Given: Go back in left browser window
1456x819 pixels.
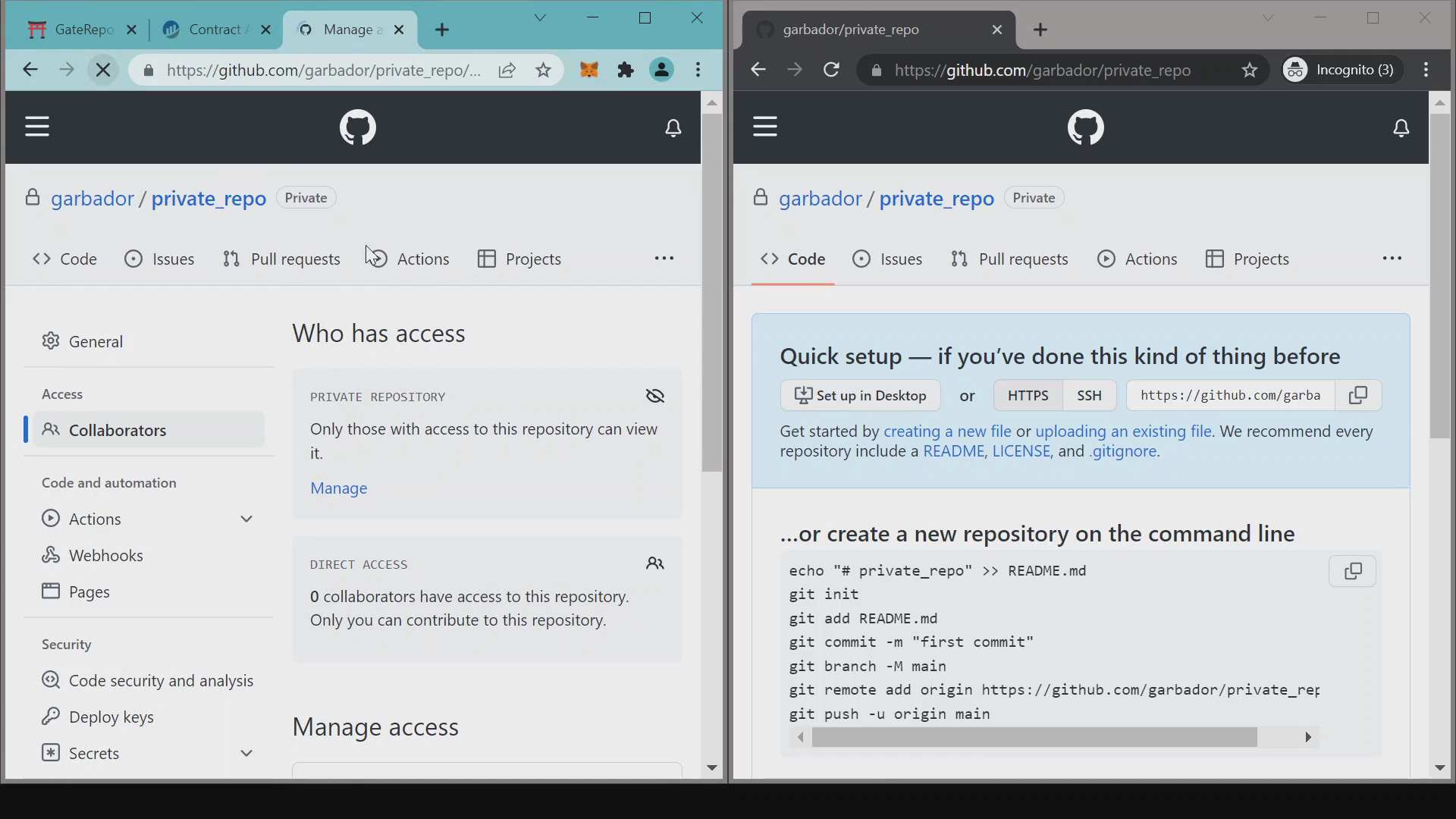Looking at the screenshot, I should point(30,70).
